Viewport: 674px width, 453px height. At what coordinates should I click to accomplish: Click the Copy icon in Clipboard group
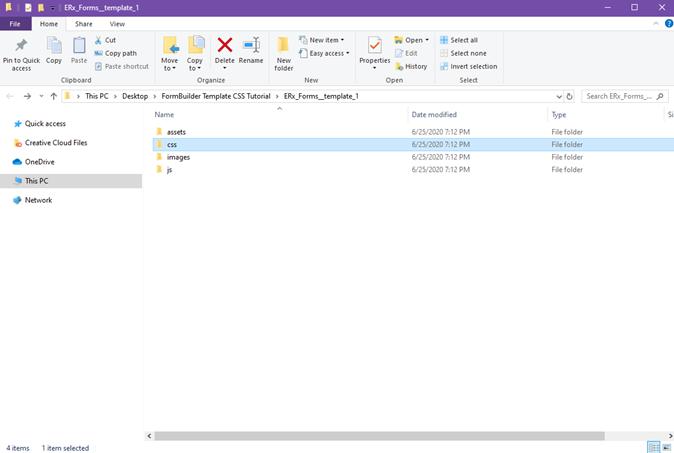54,50
